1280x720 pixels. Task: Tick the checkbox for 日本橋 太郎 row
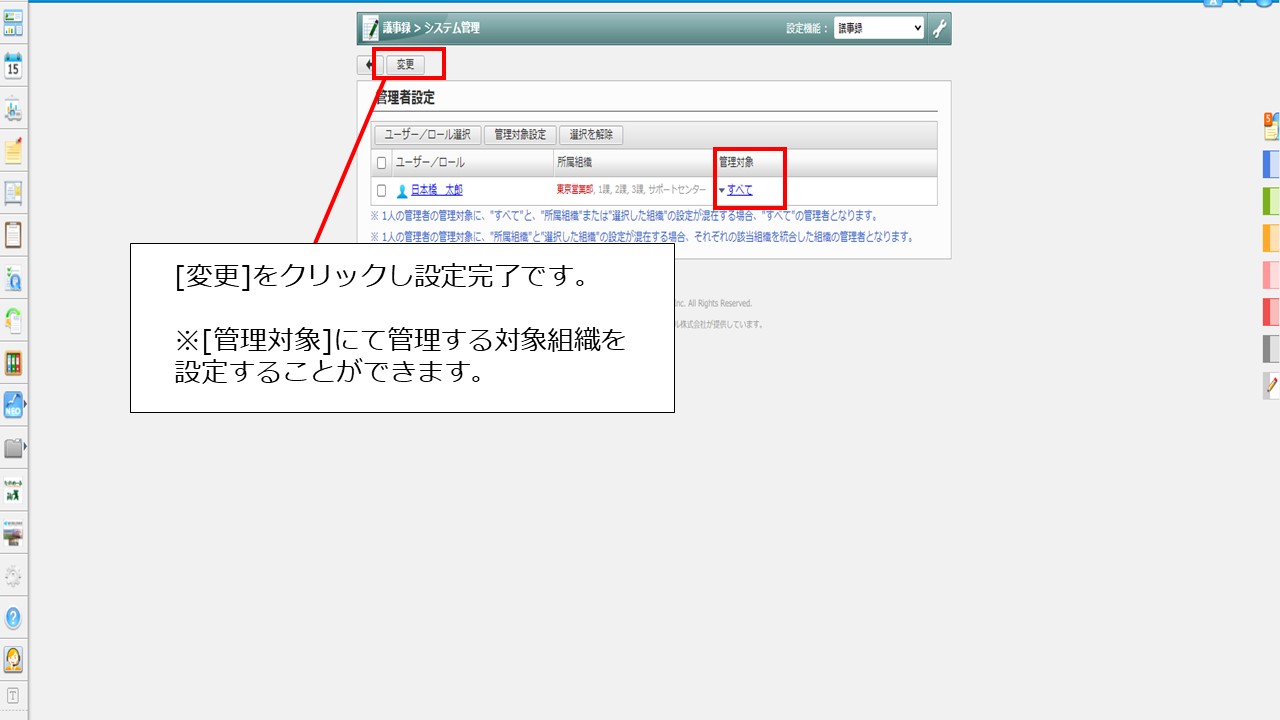click(x=382, y=190)
